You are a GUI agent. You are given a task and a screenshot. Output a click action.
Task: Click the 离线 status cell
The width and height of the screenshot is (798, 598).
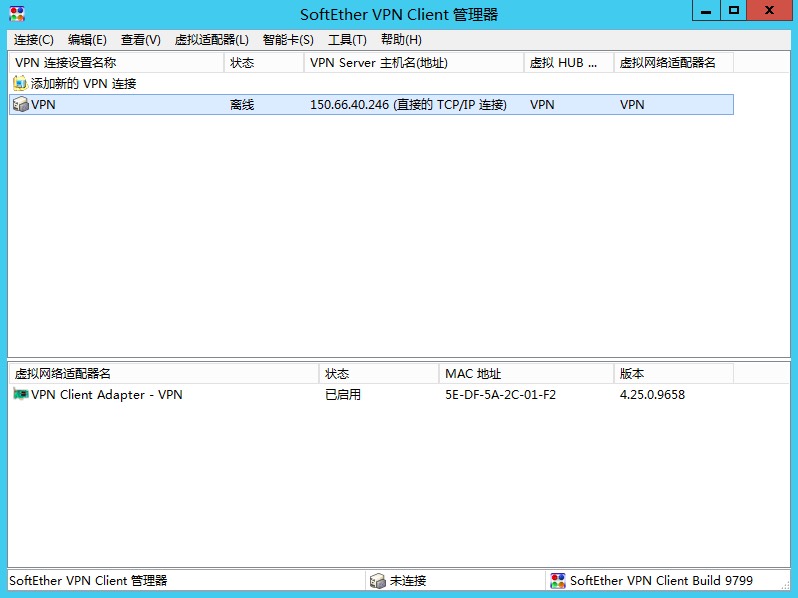pyautogui.click(x=242, y=104)
